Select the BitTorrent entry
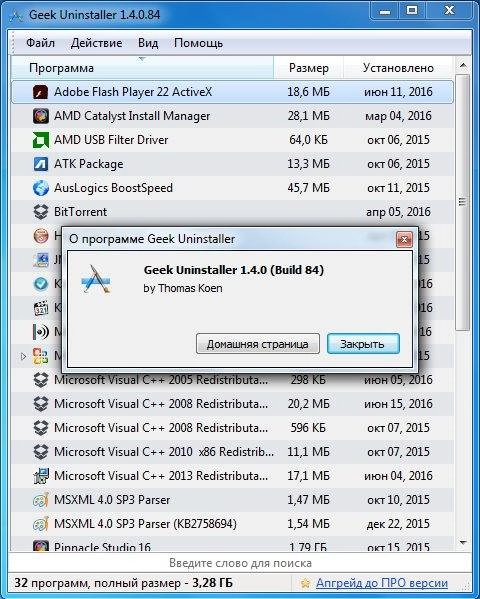Image resolution: width=480 pixels, height=599 pixels. 232,212
